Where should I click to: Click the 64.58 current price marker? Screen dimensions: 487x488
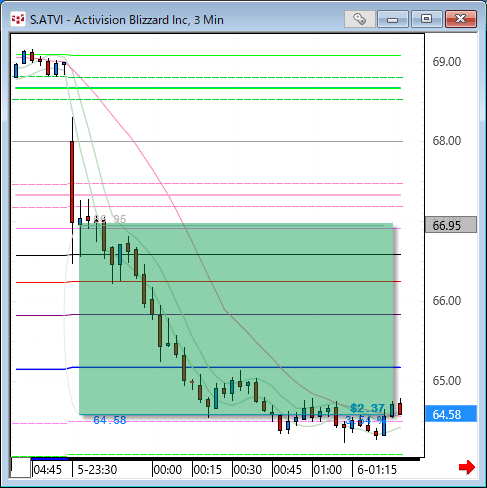coord(451,414)
